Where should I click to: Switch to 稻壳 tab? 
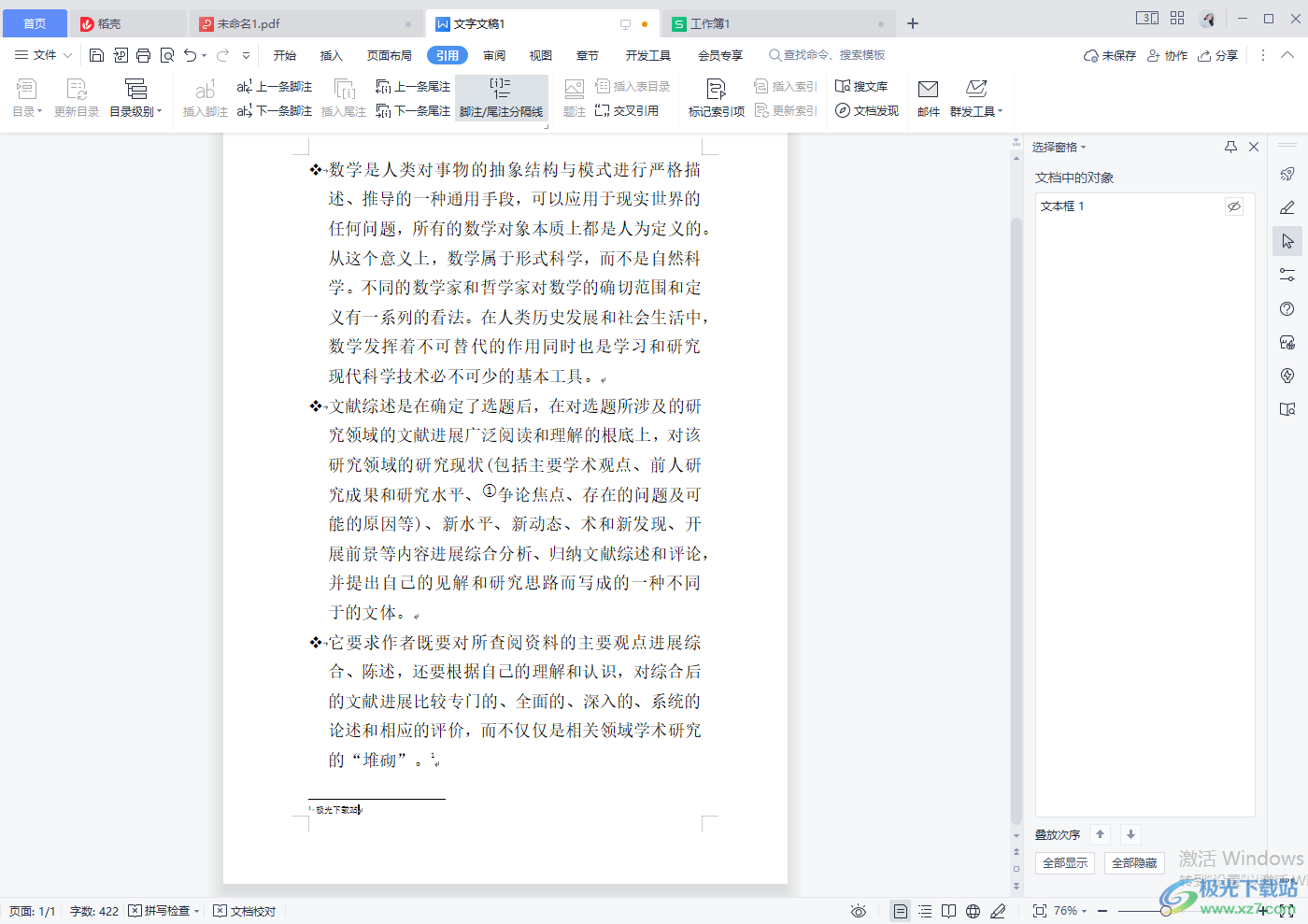tap(129, 23)
